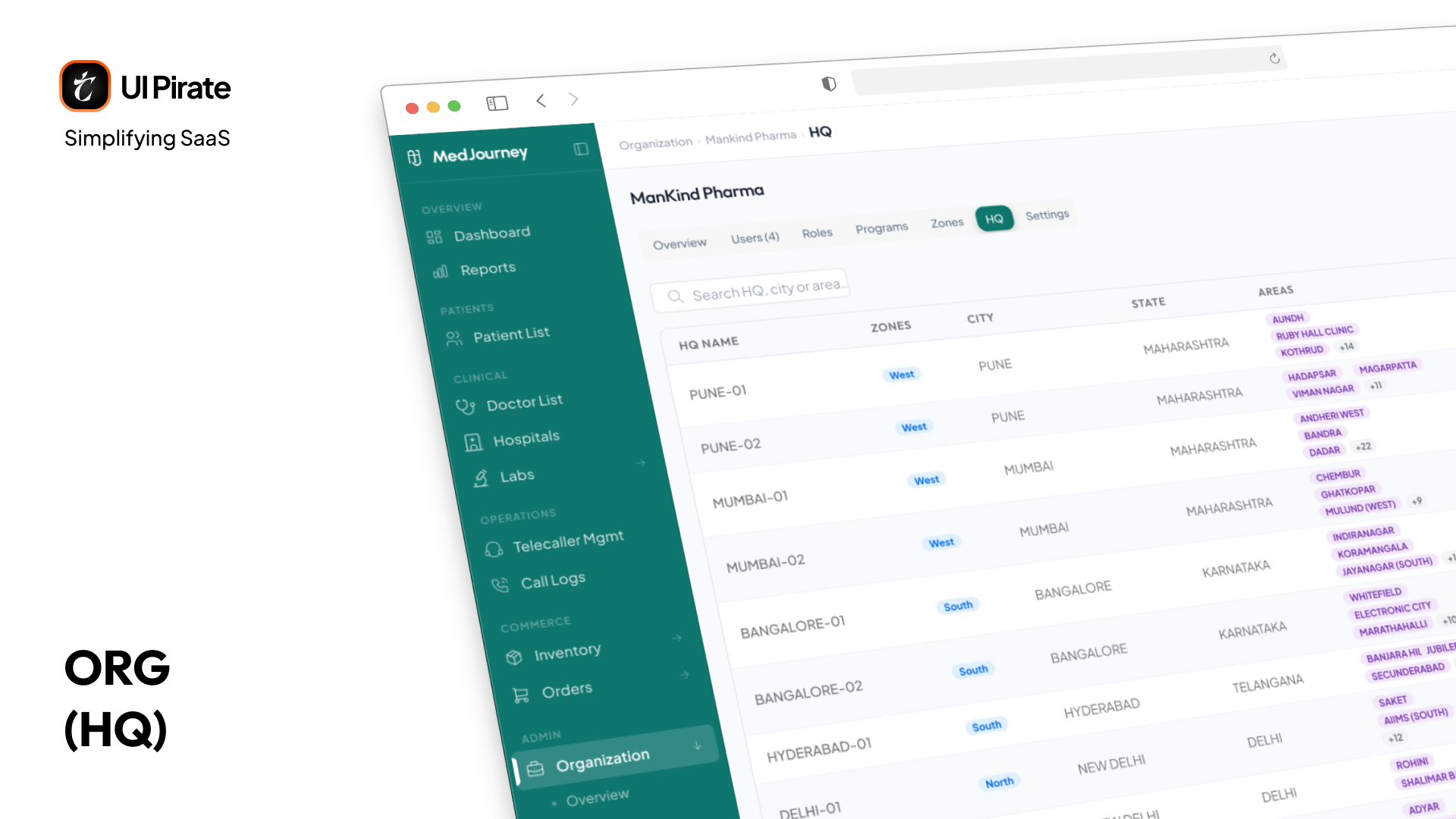
Task: Click the Orders cart icon
Action: [x=521, y=695]
